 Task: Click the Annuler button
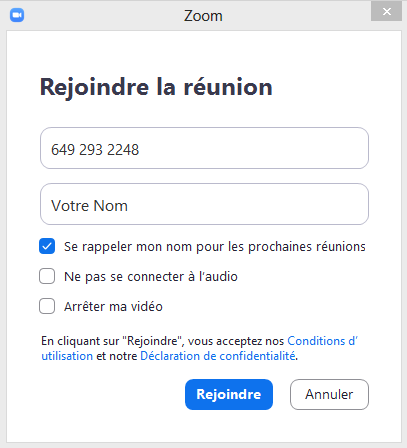[329, 394]
